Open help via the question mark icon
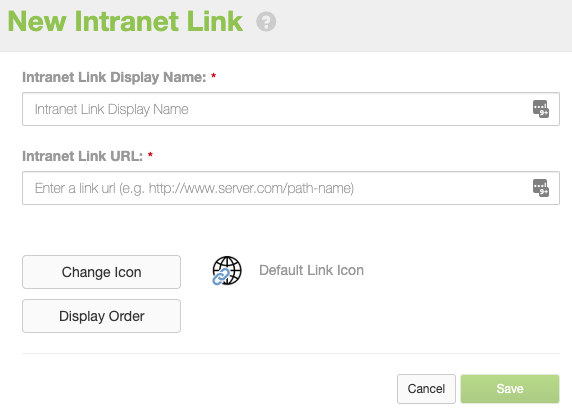Image resolution: width=572 pixels, height=417 pixels. click(266, 22)
